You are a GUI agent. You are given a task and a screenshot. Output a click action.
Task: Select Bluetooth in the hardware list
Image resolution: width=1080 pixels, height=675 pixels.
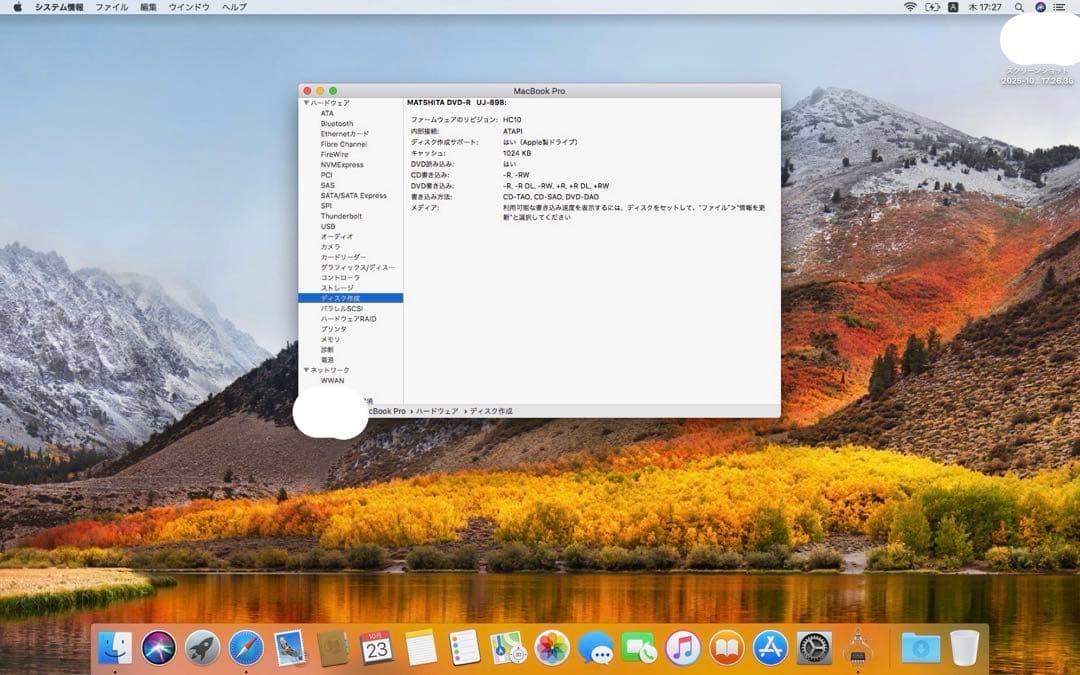[337, 124]
